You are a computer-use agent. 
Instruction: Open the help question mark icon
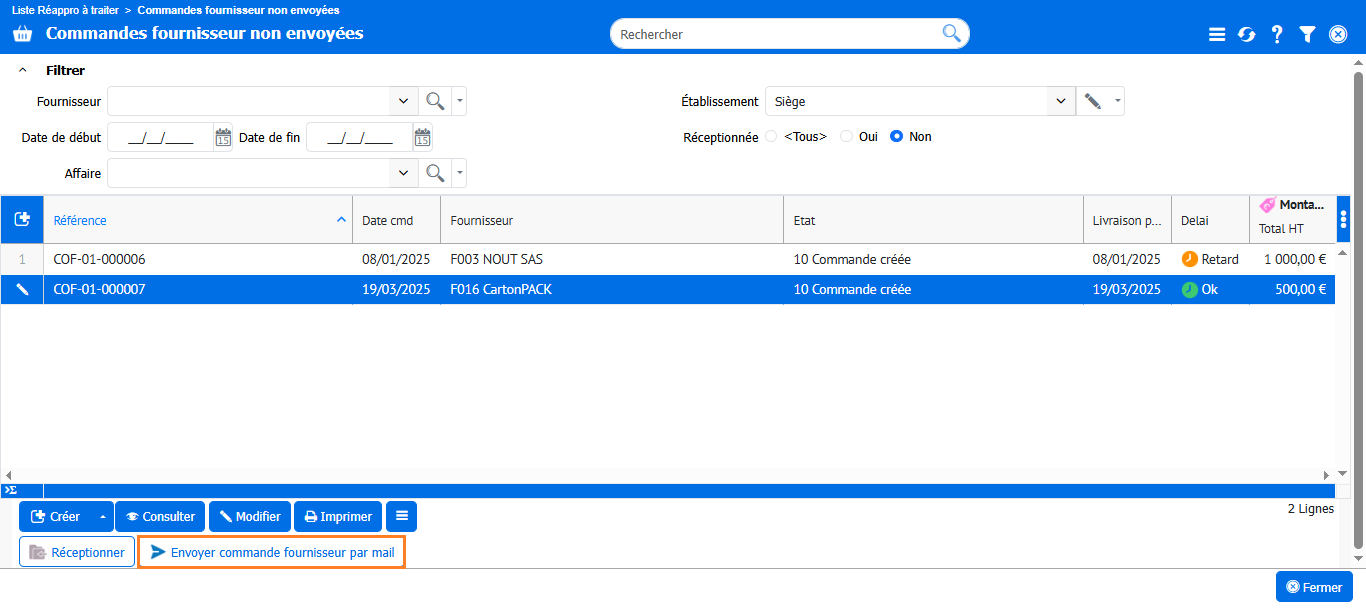[x=1277, y=34]
